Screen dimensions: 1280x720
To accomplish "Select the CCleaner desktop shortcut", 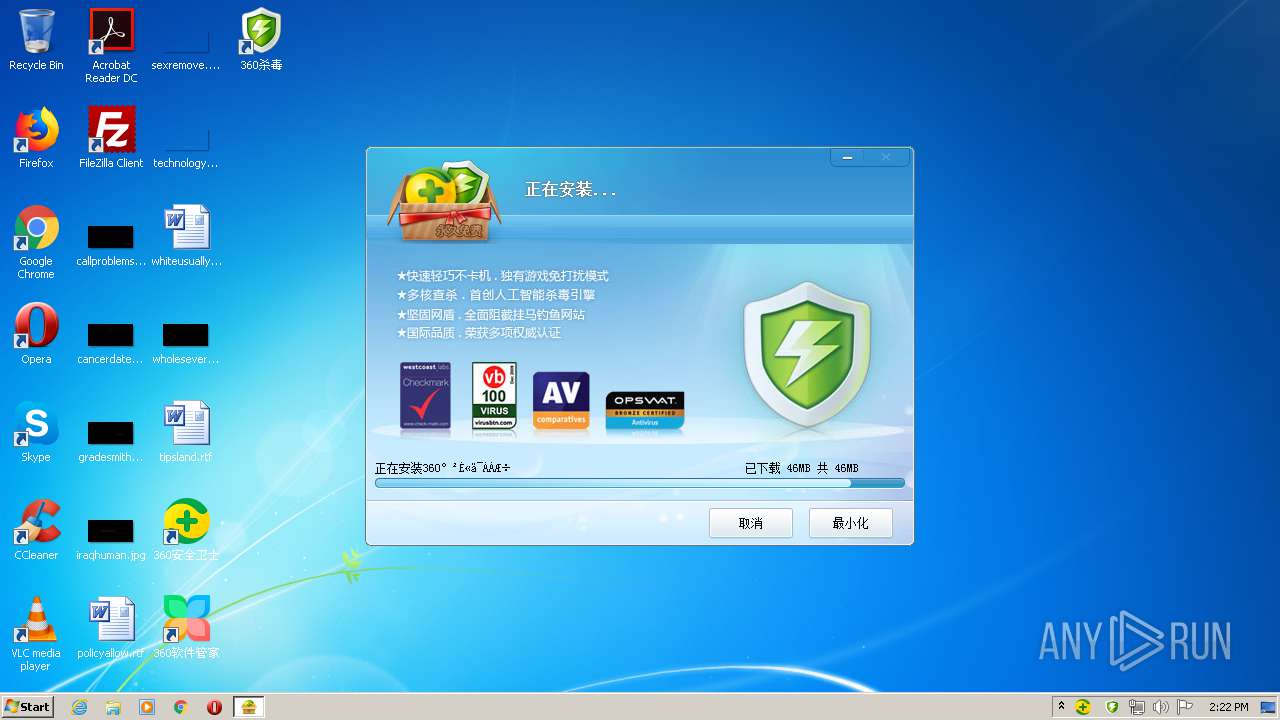I will click(36, 530).
